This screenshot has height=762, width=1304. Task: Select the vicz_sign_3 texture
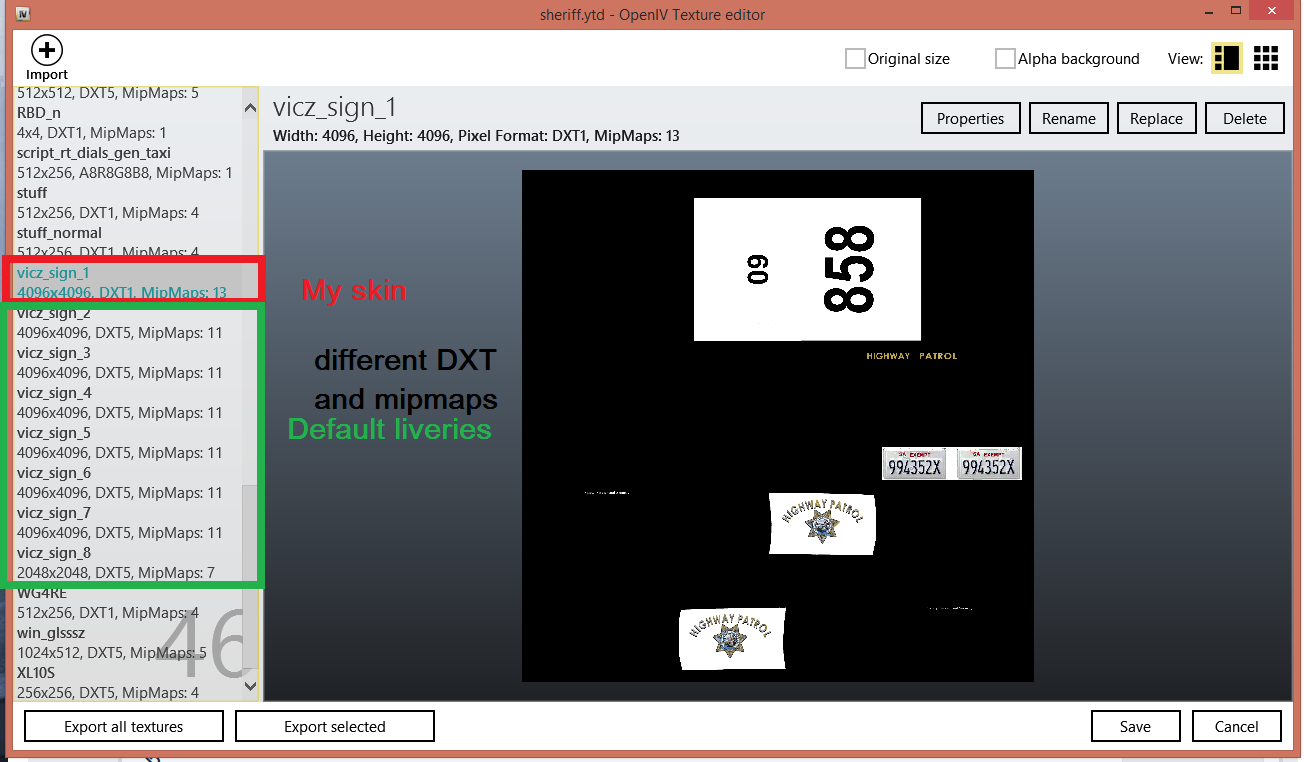click(x=126, y=363)
